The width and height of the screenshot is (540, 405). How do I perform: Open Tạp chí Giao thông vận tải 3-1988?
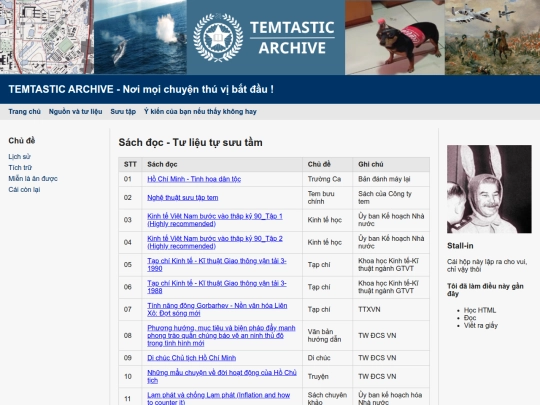[217, 287]
